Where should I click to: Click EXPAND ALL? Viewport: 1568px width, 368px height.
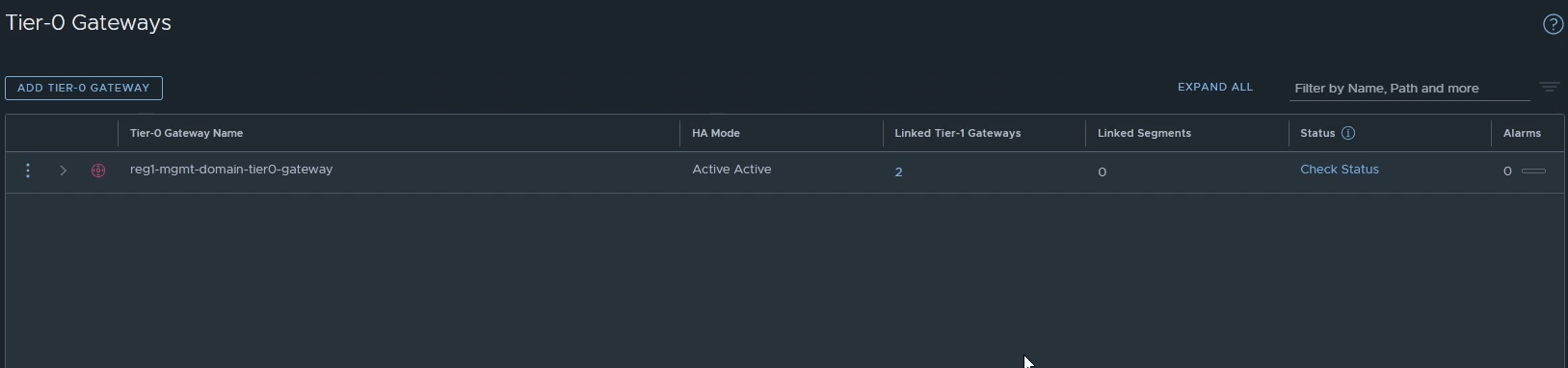[1215, 87]
